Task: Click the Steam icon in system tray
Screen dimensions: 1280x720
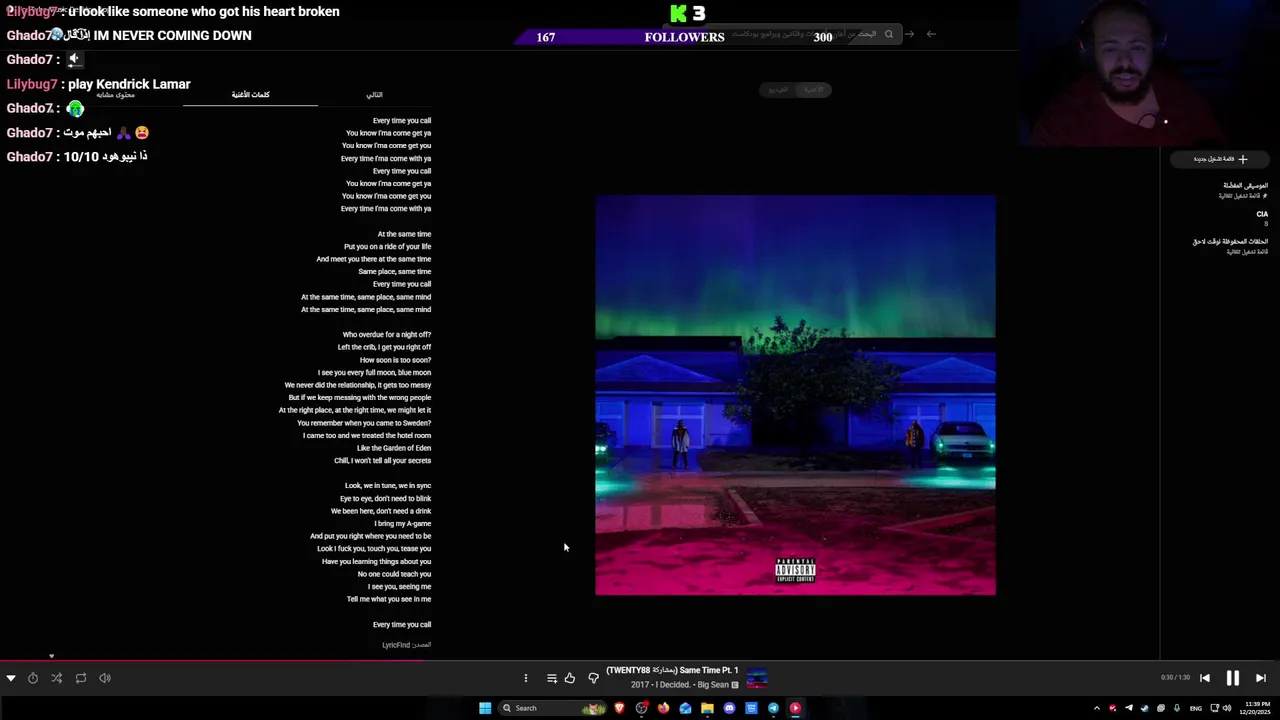Action: click(1144, 708)
